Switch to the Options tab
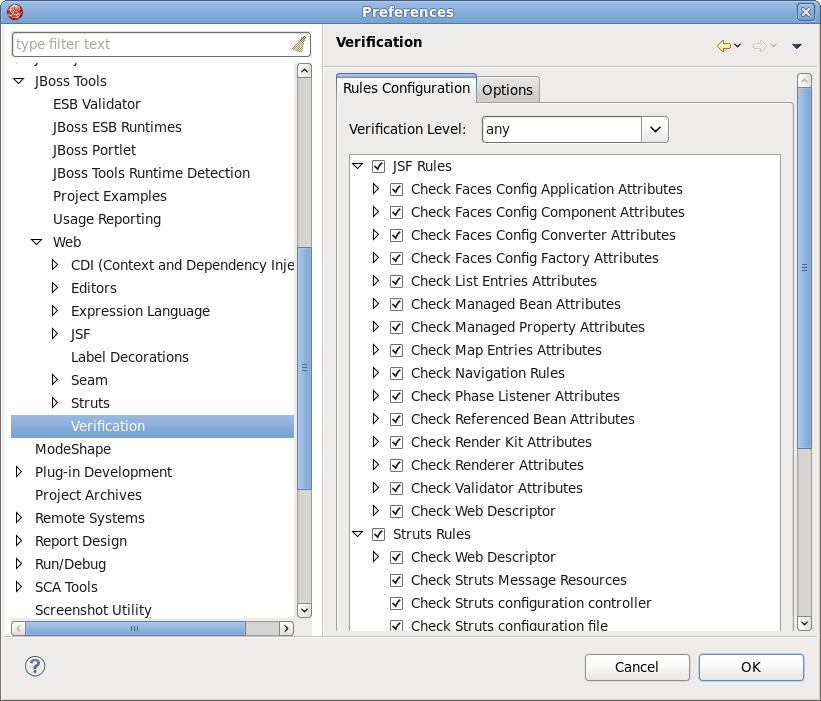Viewport: 821px width, 701px height. (x=507, y=90)
